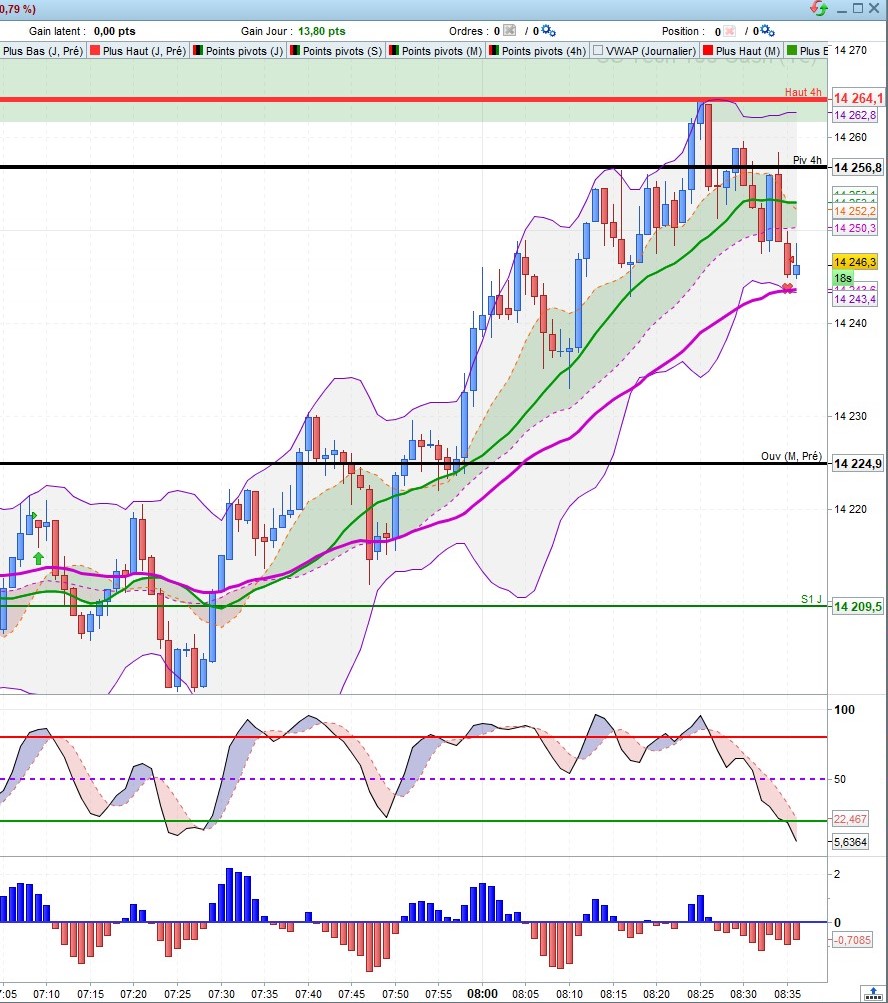
Task: Click the Piv 4h price label 14 256,8
Action: pyautogui.click(x=857, y=168)
